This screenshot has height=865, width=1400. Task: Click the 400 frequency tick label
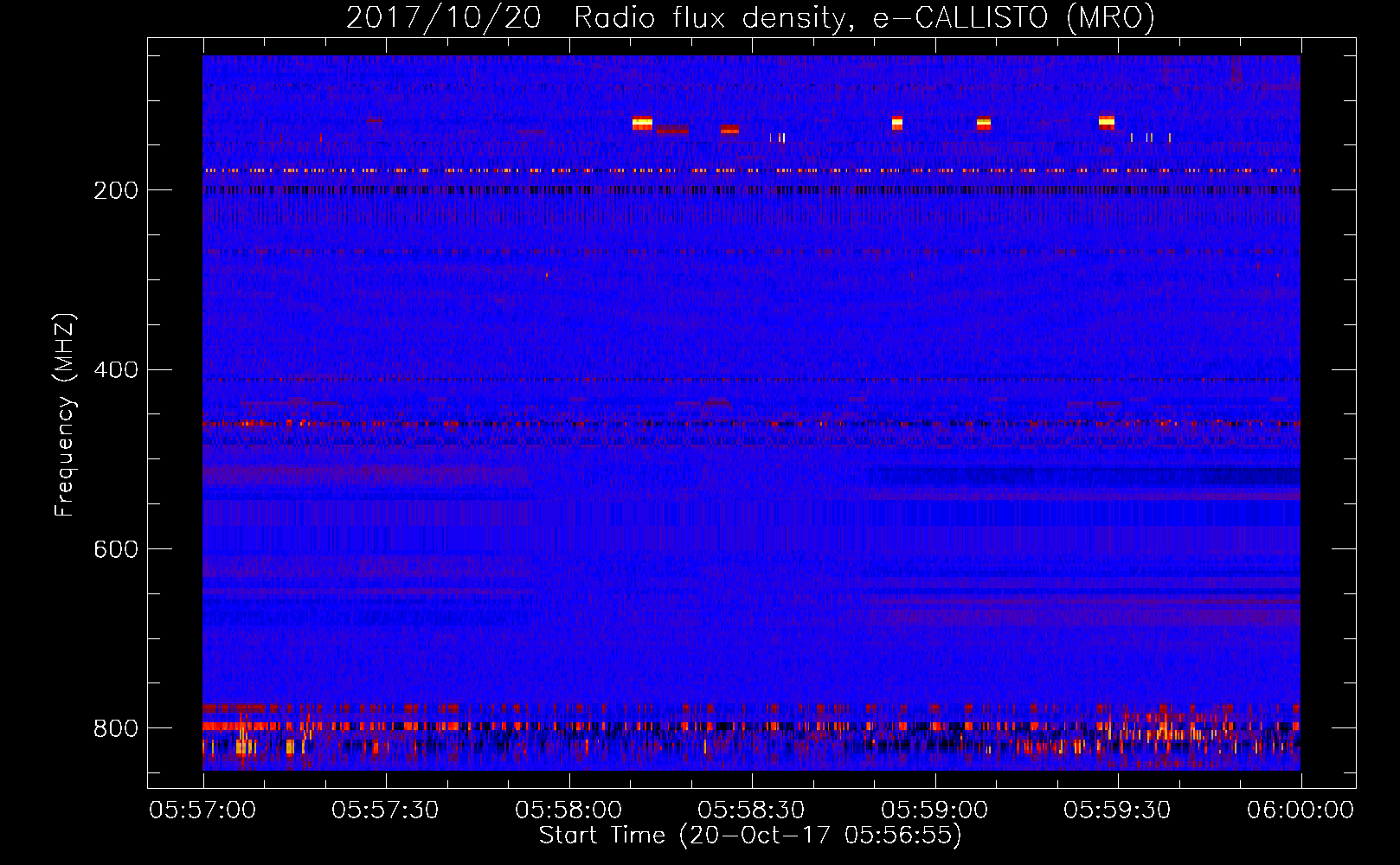116,370
